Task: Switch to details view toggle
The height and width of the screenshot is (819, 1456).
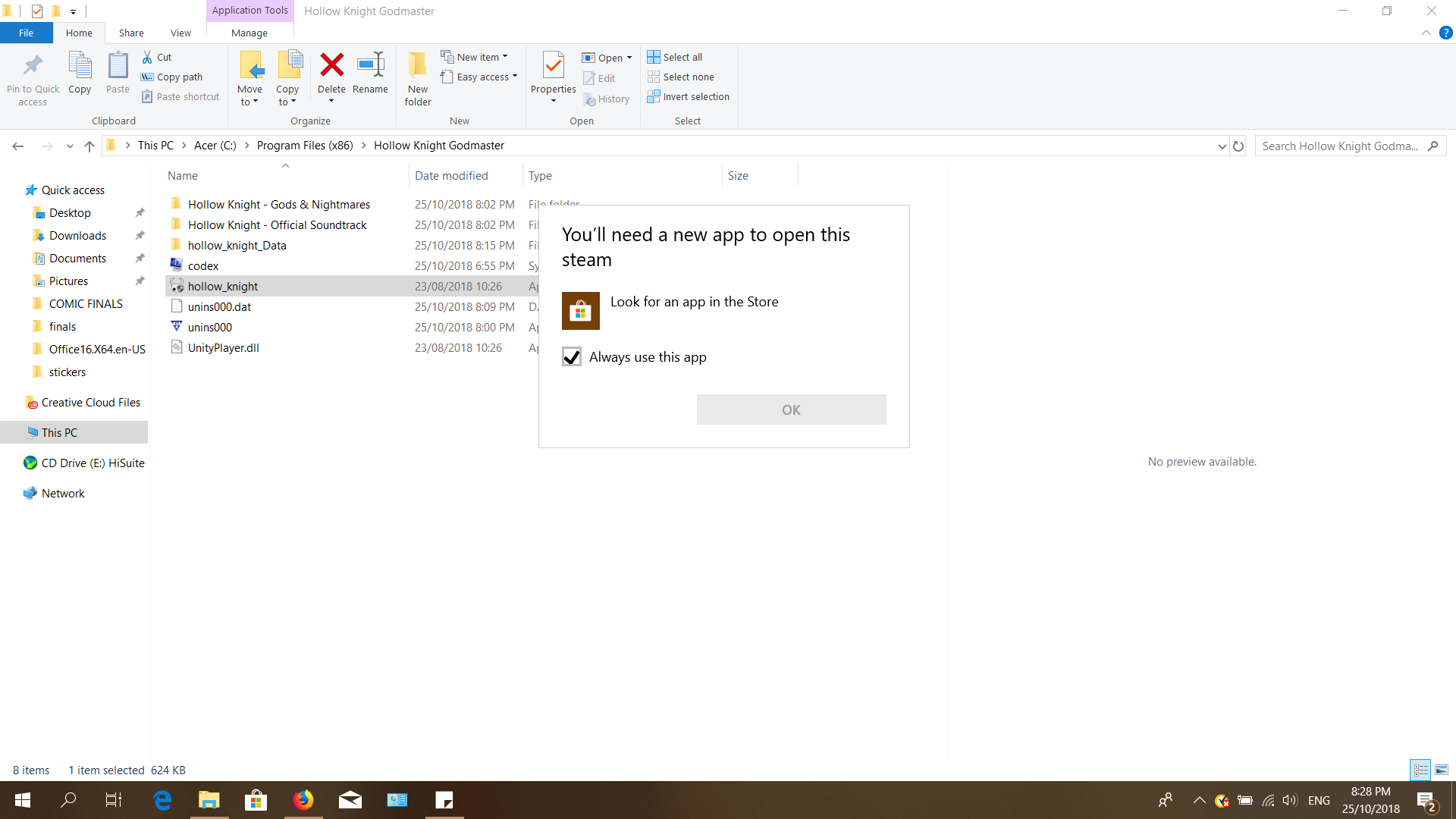Action: (1420, 770)
